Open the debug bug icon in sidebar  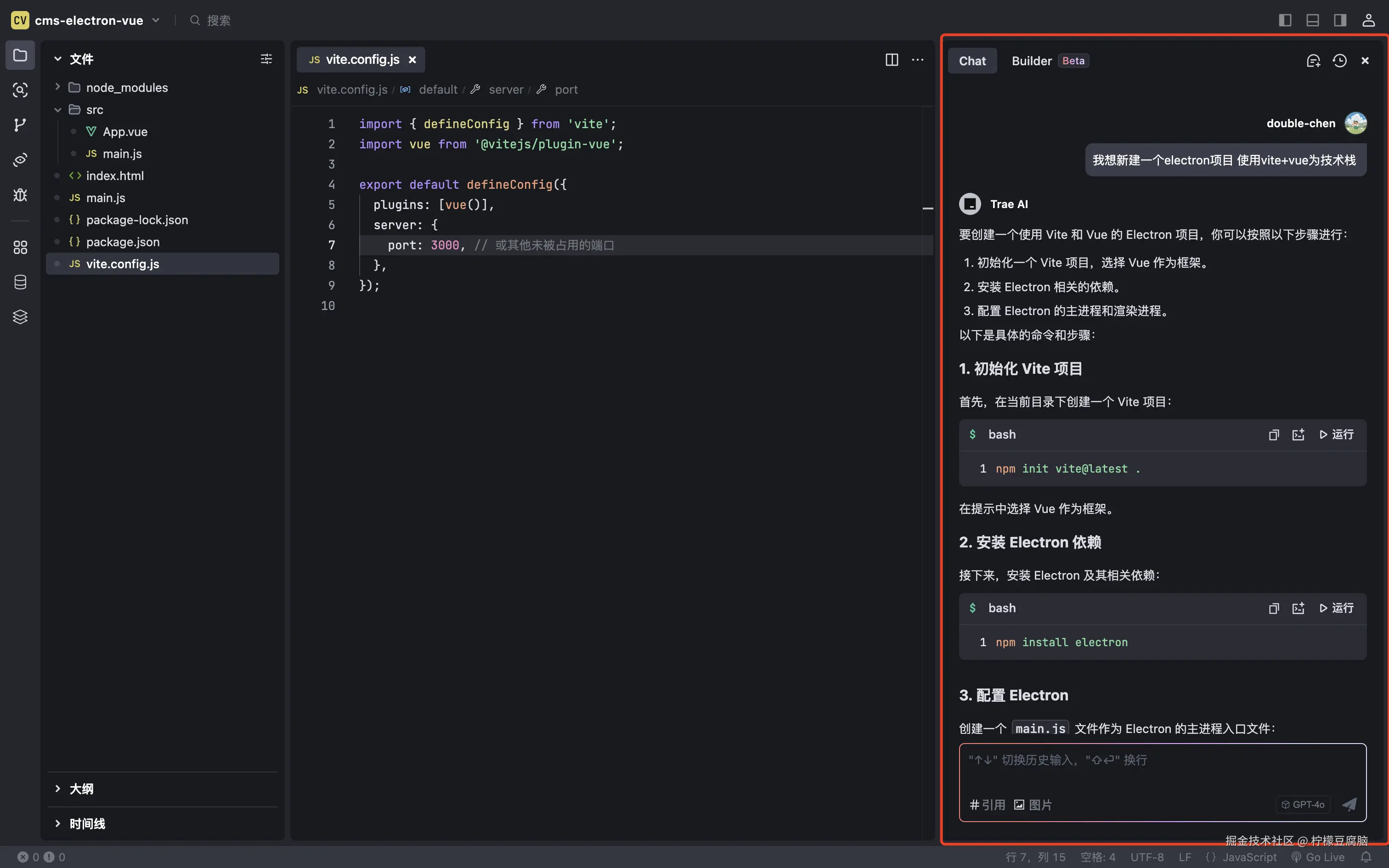coord(20,195)
